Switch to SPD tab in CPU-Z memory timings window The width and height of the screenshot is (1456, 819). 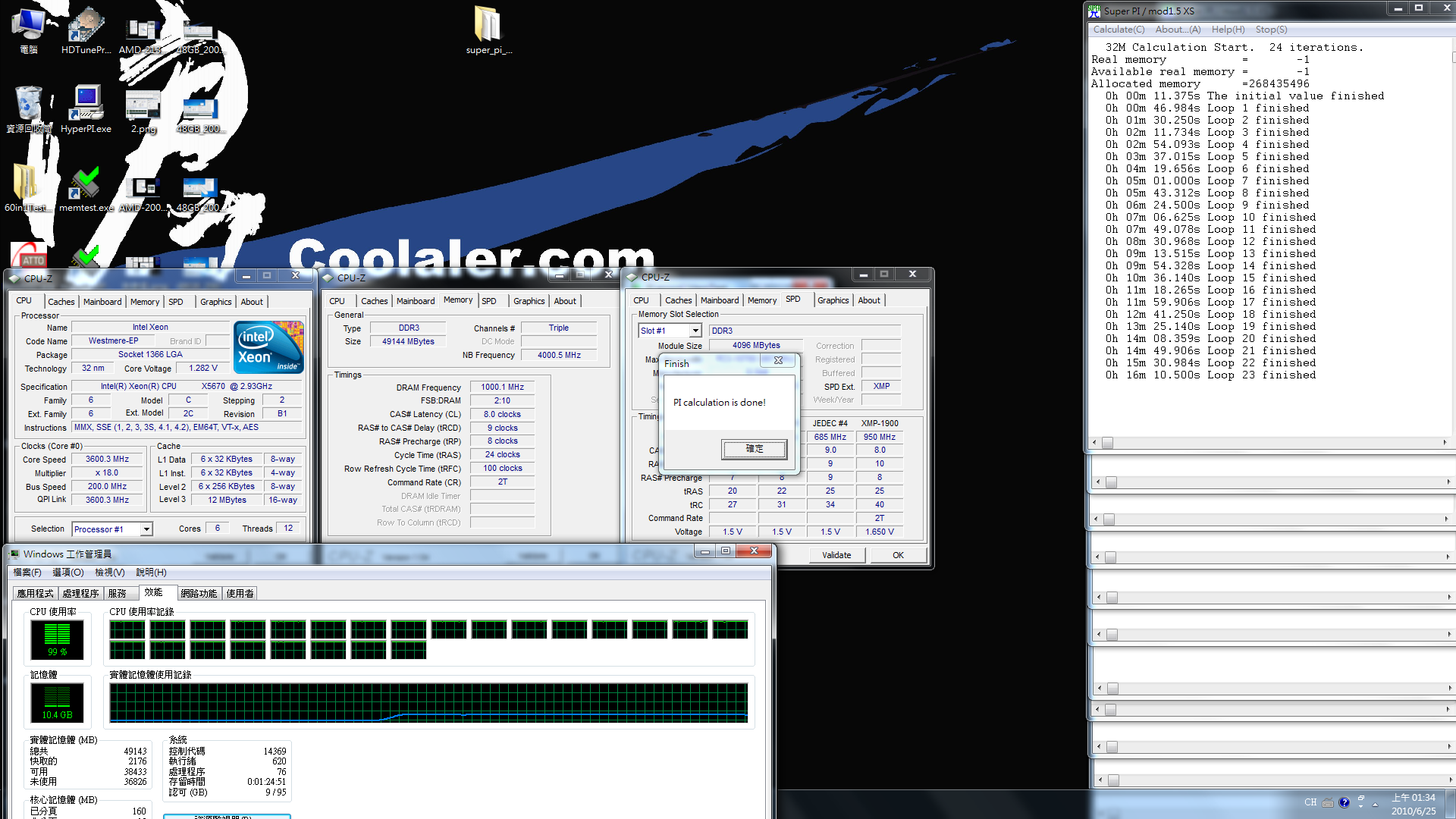(x=489, y=301)
